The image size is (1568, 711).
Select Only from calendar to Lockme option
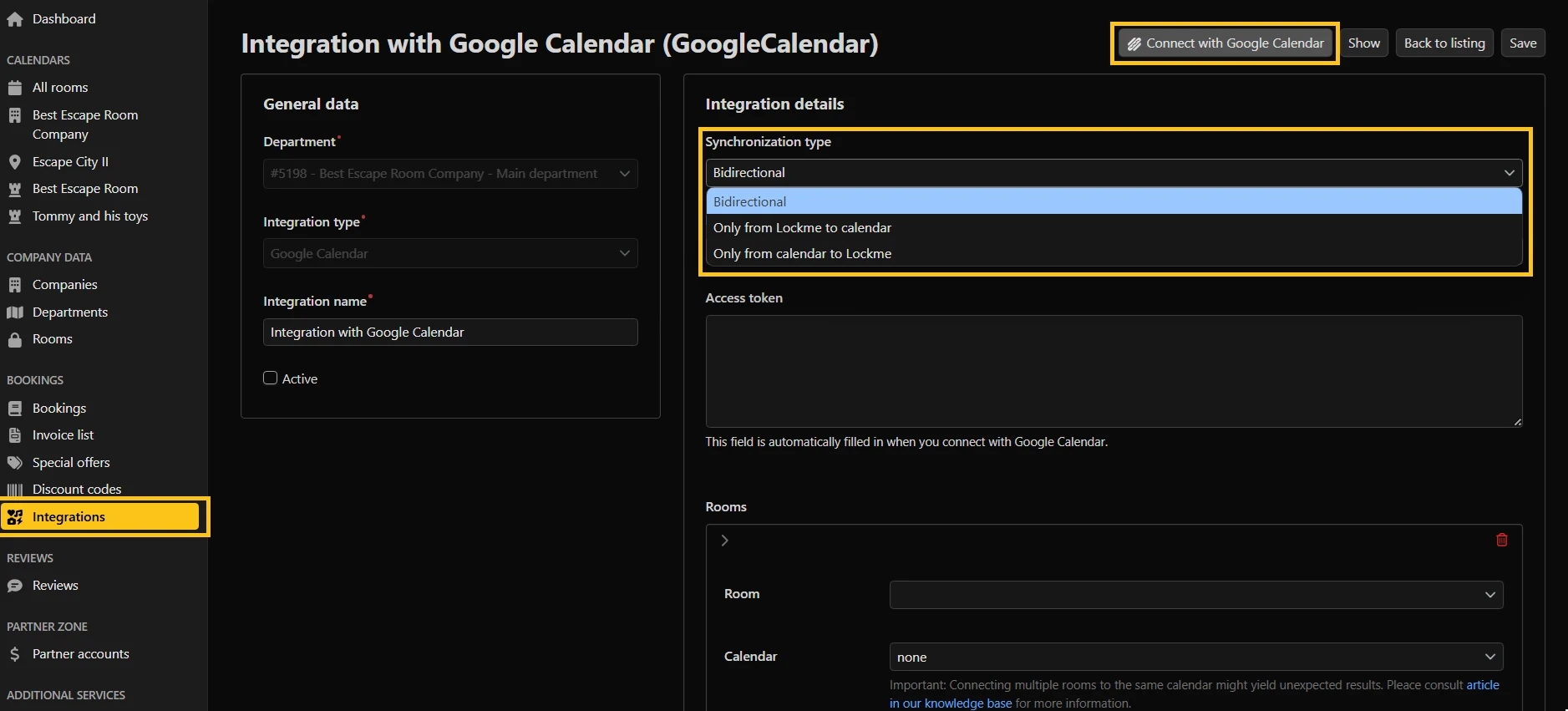pyautogui.click(x=802, y=254)
